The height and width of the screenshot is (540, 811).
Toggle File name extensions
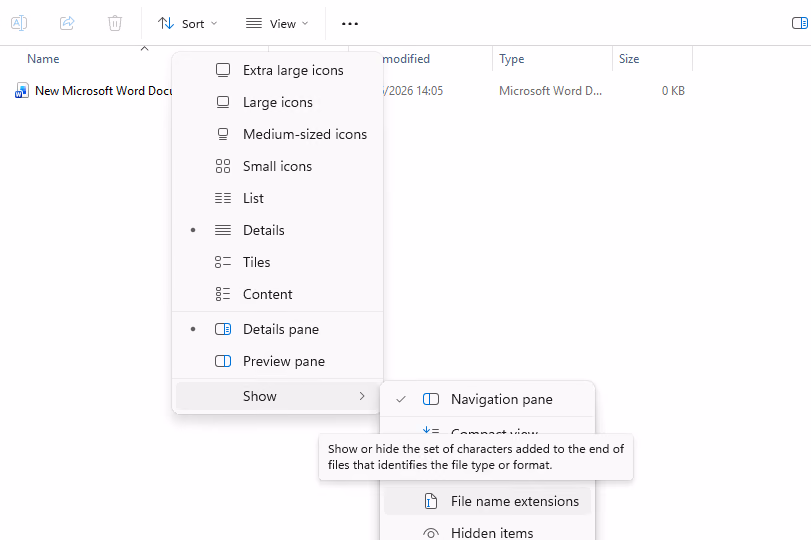tap(487, 501)
